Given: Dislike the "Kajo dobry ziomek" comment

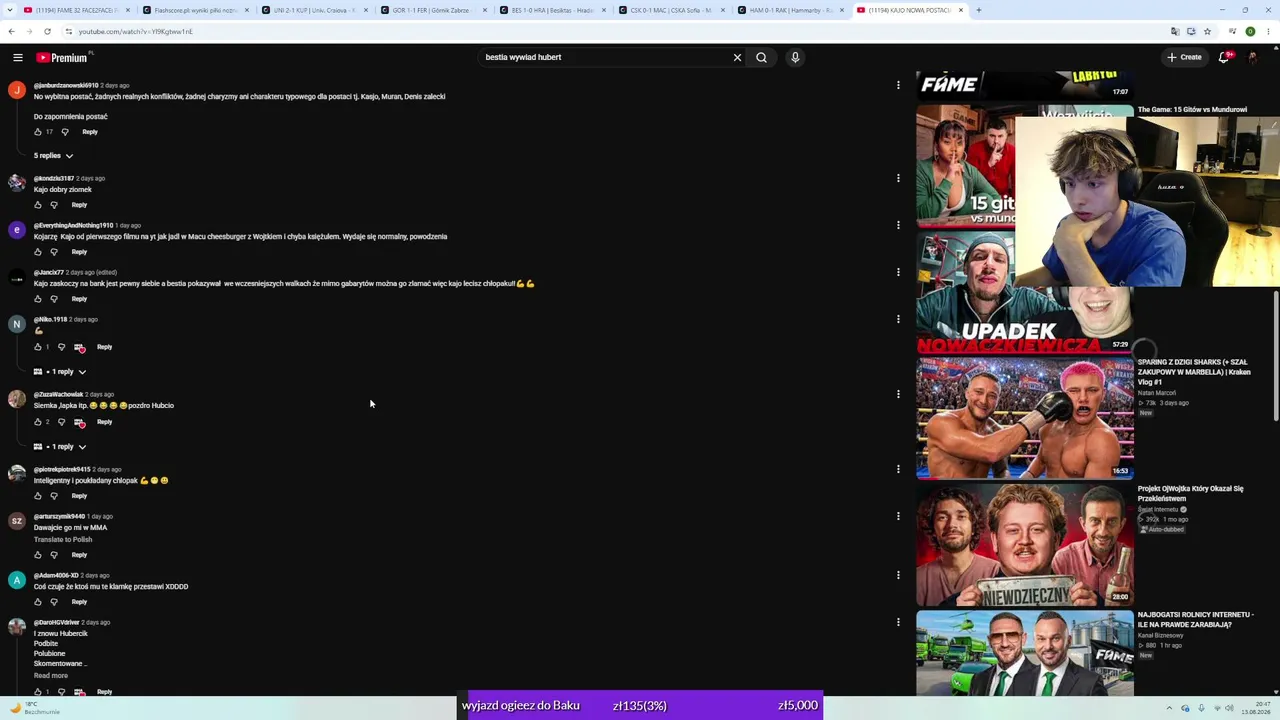Looking at the screenshot, I should [x=54, y=205].
